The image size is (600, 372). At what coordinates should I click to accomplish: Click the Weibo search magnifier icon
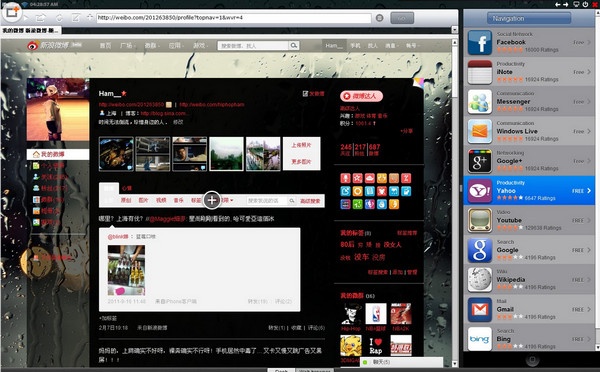coord(293,46)
